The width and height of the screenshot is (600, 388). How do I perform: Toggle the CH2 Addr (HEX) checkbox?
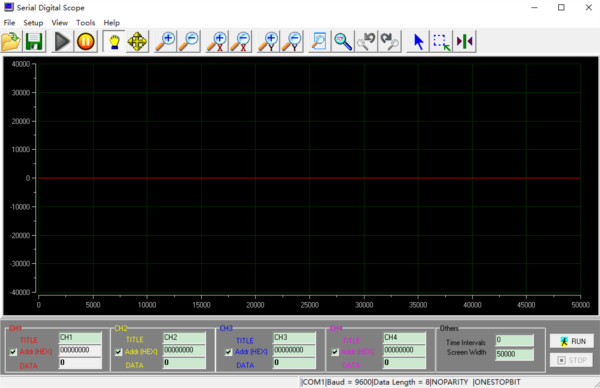119,352
